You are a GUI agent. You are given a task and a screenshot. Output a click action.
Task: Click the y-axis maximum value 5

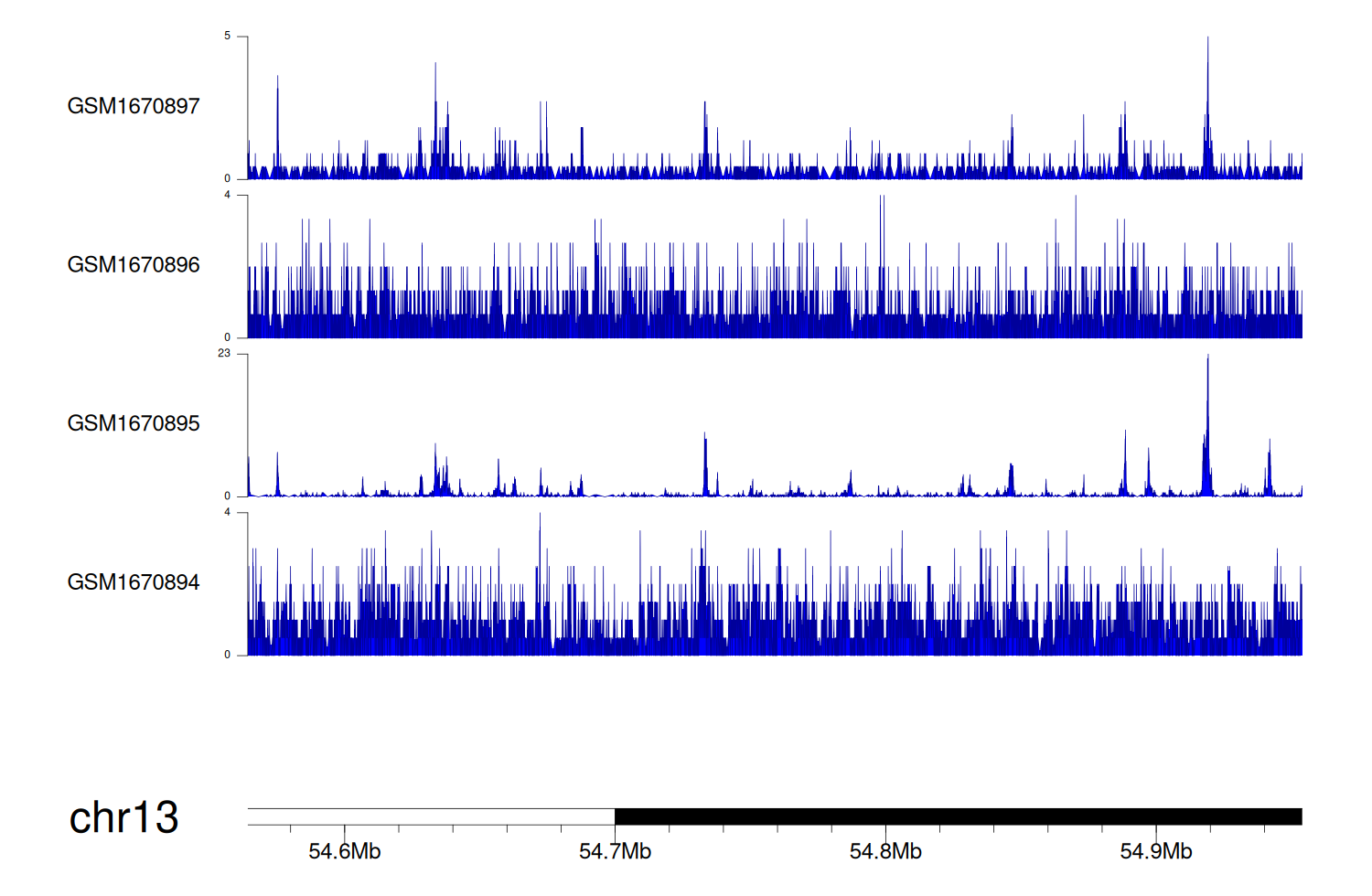227,36
